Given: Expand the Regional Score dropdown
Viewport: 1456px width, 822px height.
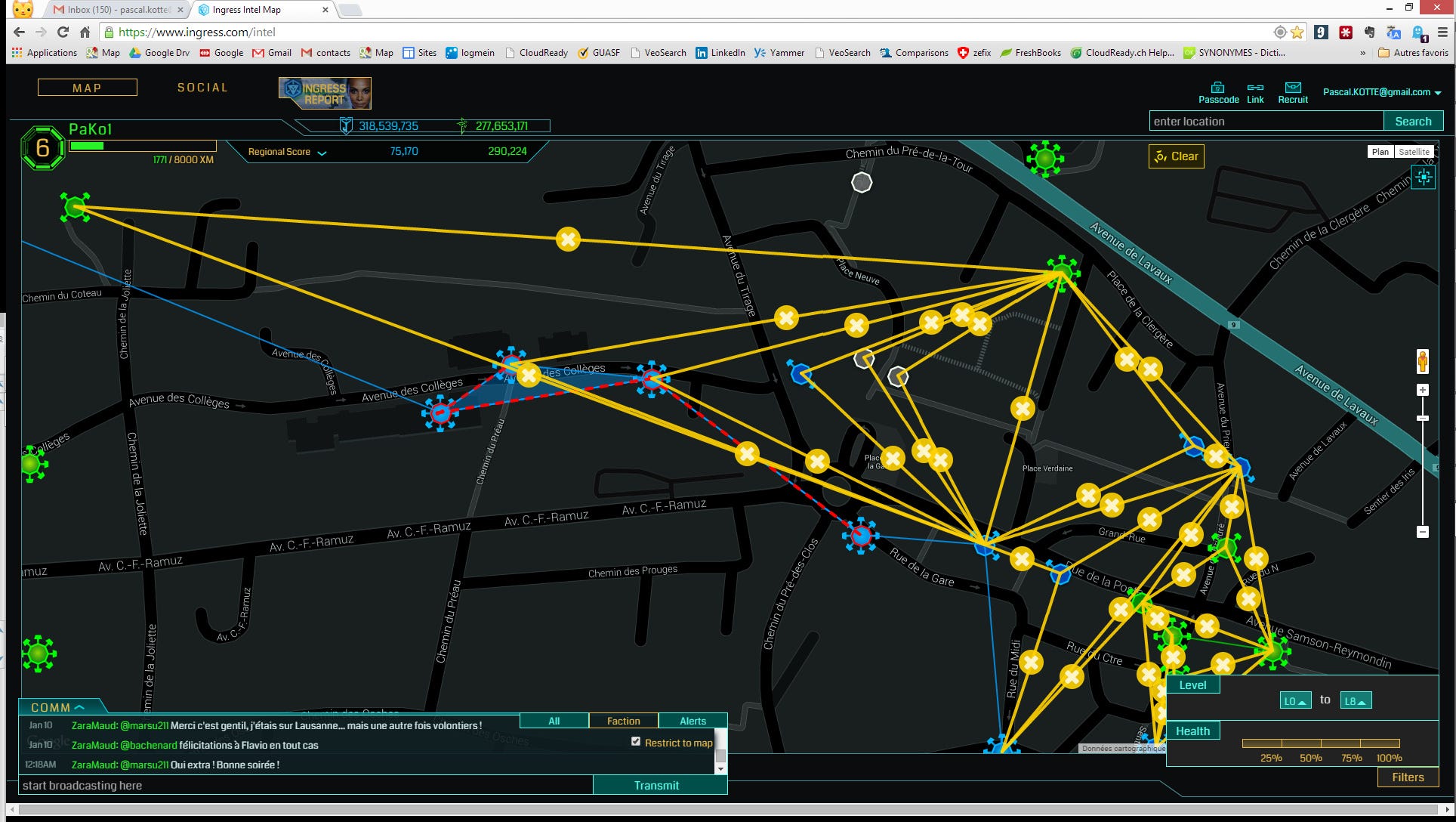Looking at the screenshot, I should [287, 152].
